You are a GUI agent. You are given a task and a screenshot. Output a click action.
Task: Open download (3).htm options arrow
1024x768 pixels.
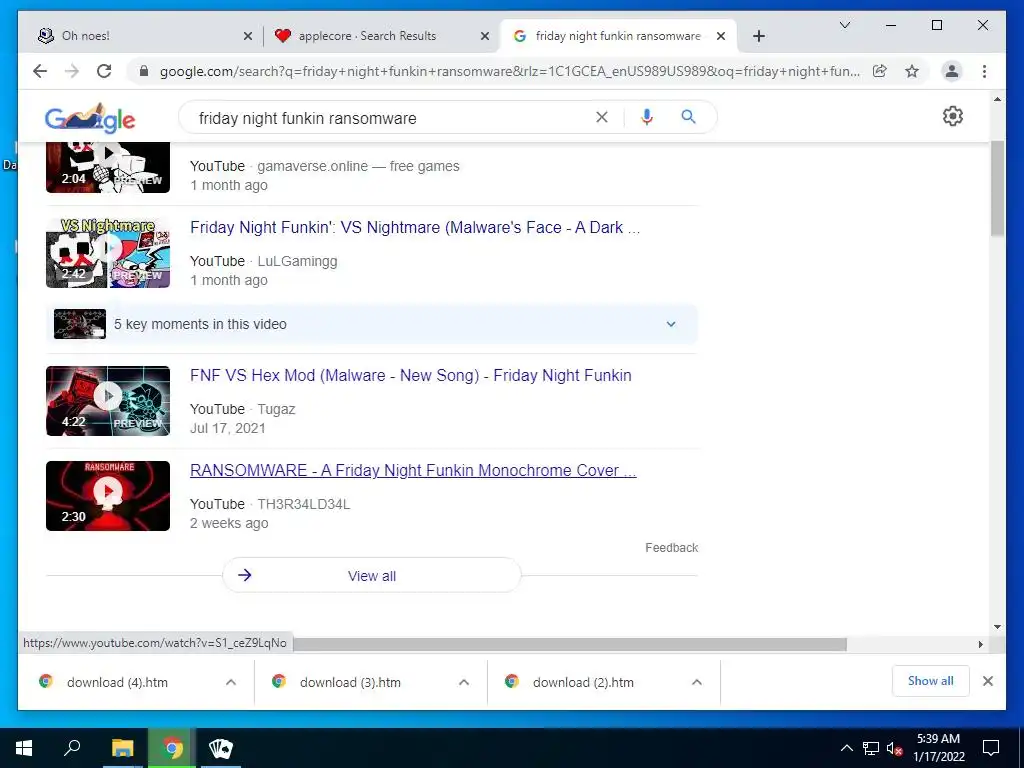pyautogui.click(x=464, y=682)
